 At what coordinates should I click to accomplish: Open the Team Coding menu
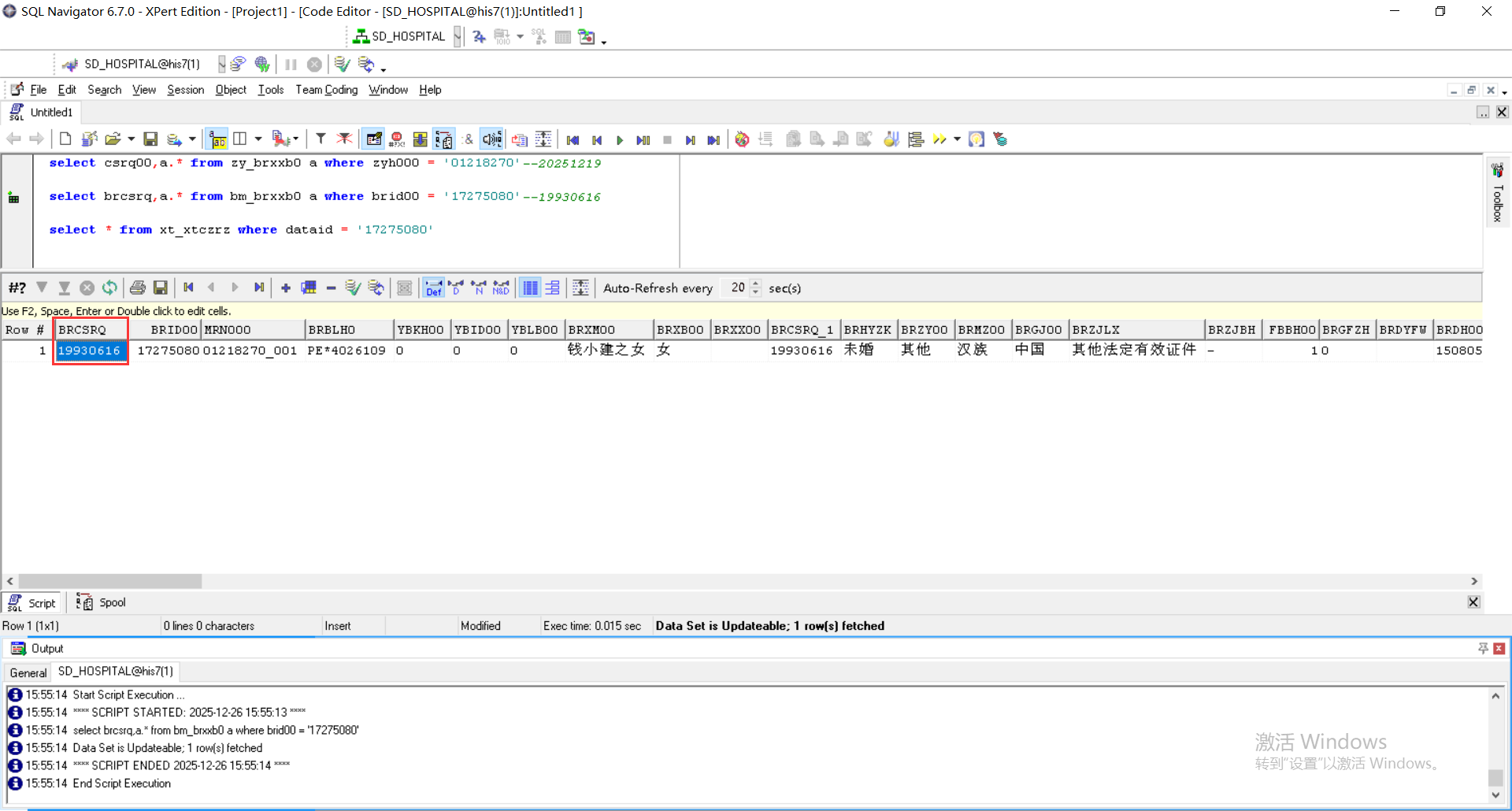[x=327, y=90]
